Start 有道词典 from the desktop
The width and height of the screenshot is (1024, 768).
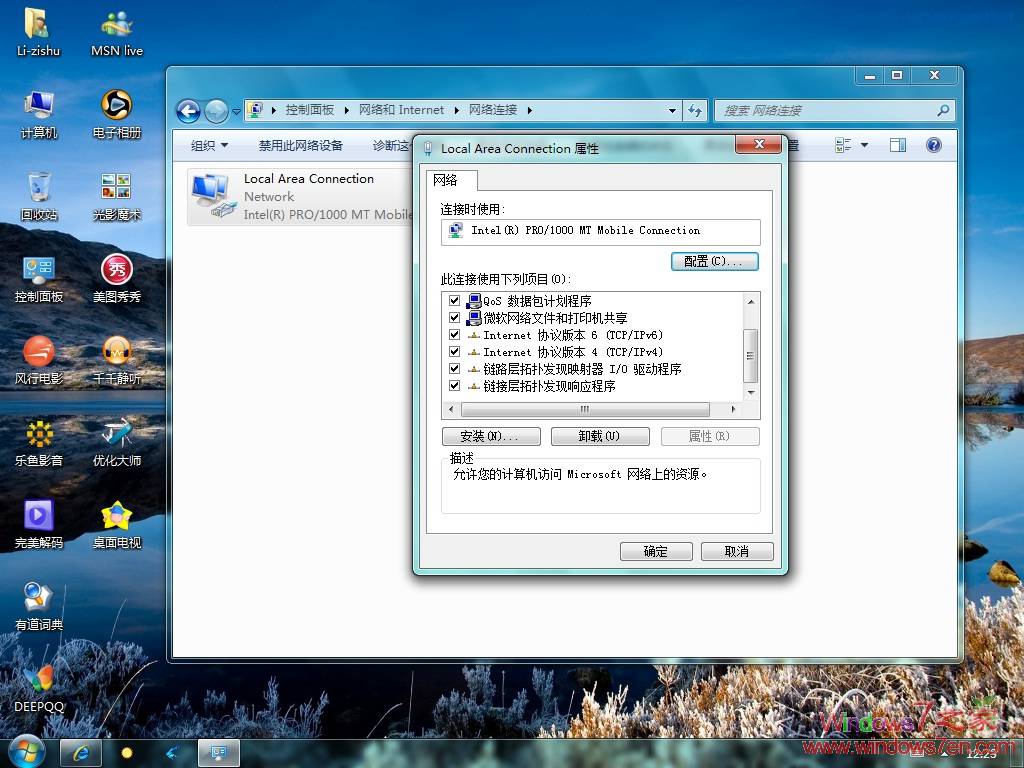pyautogui.click(x=38, y=598)
